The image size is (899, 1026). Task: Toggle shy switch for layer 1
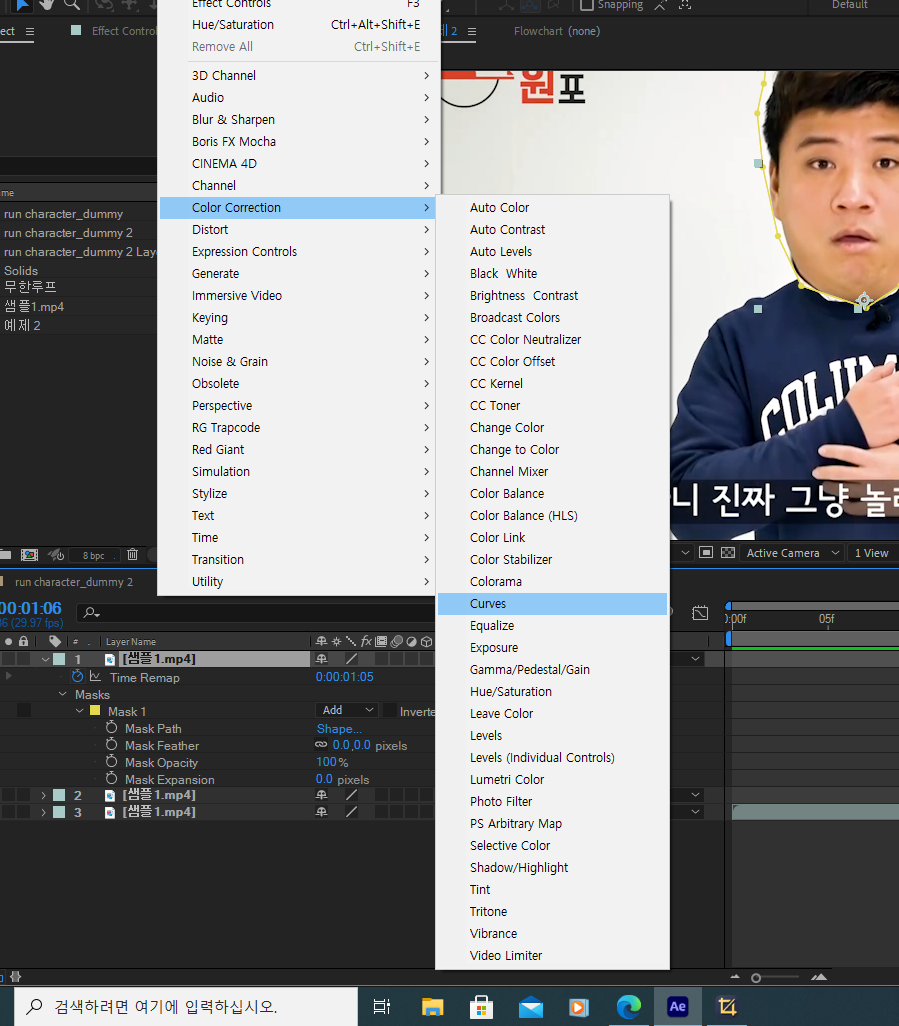(321, 660)
